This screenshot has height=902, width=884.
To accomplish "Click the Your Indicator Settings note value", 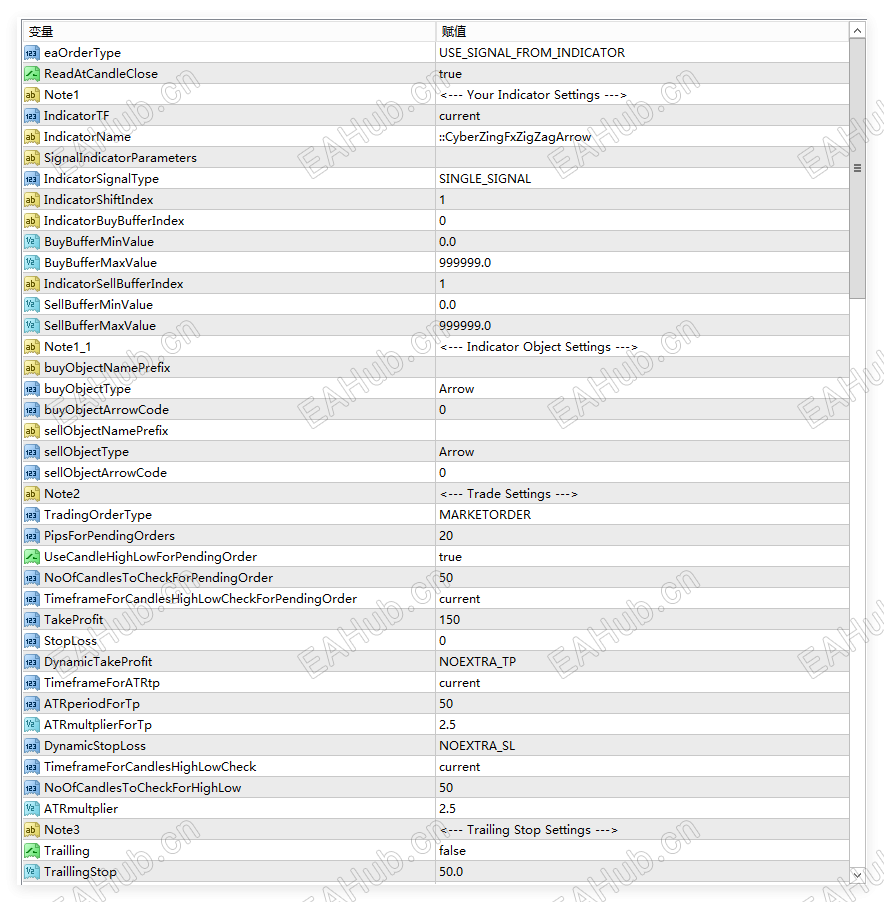I will click(x=533, y=95).
